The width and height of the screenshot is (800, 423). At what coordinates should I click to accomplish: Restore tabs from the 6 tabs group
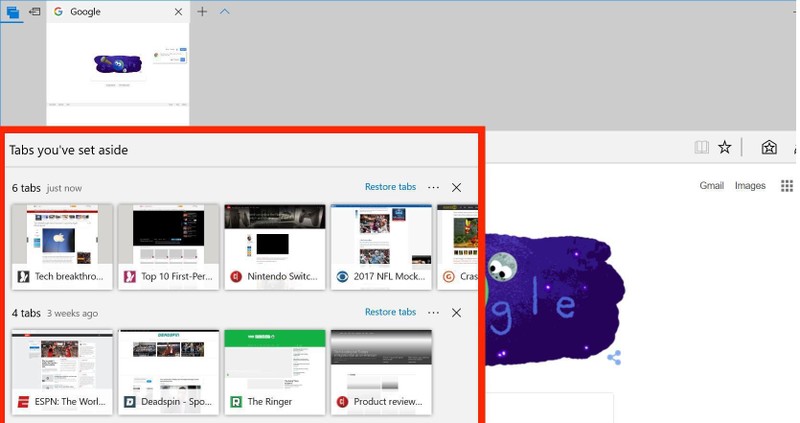pos(390,187)
